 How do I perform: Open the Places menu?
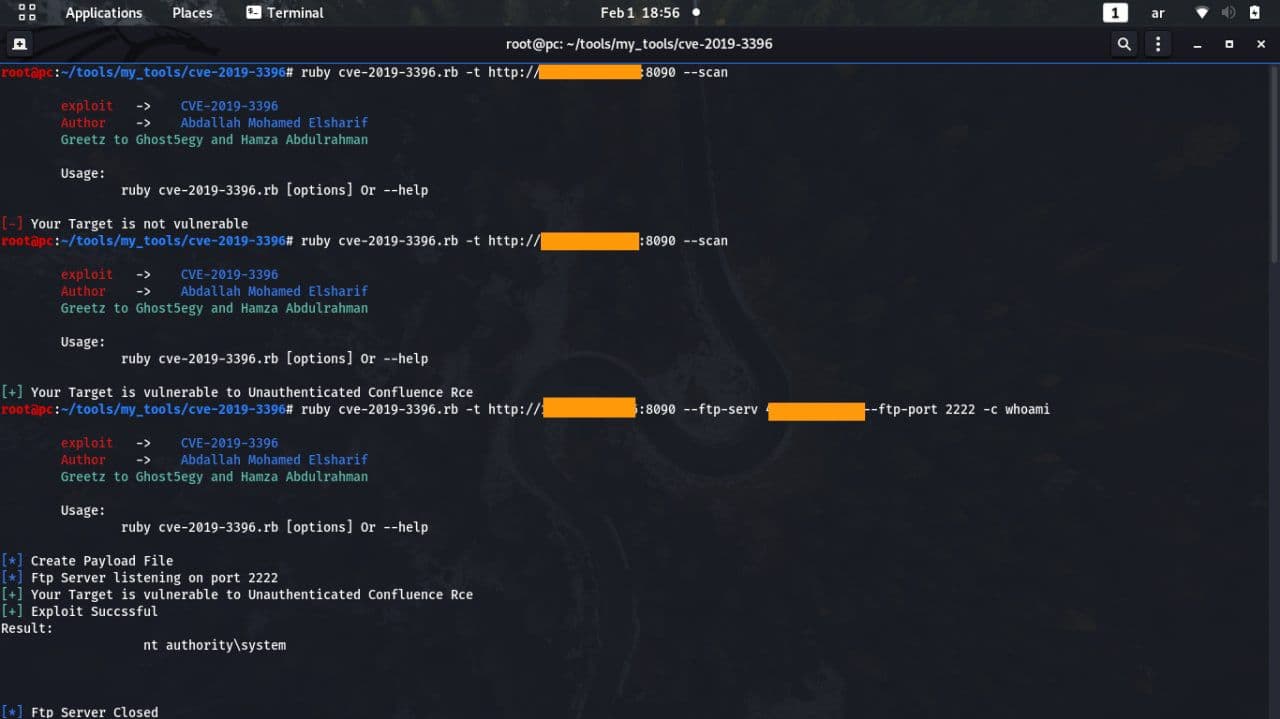click(192, 13)
